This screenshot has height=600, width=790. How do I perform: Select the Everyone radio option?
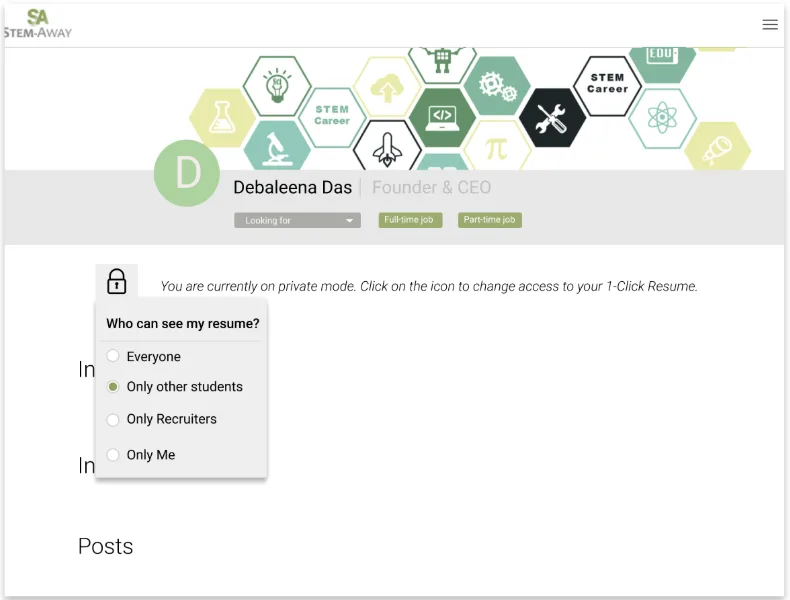[113, 356]
